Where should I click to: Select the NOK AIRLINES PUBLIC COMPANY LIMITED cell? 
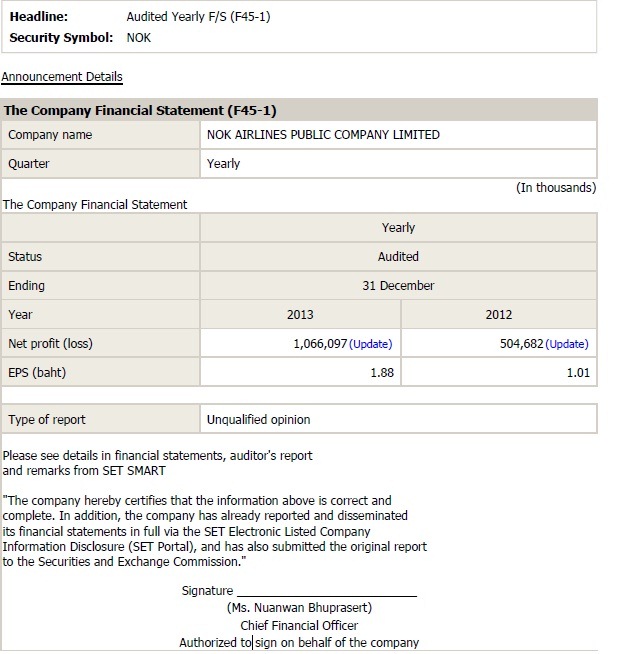coord(323,135)
